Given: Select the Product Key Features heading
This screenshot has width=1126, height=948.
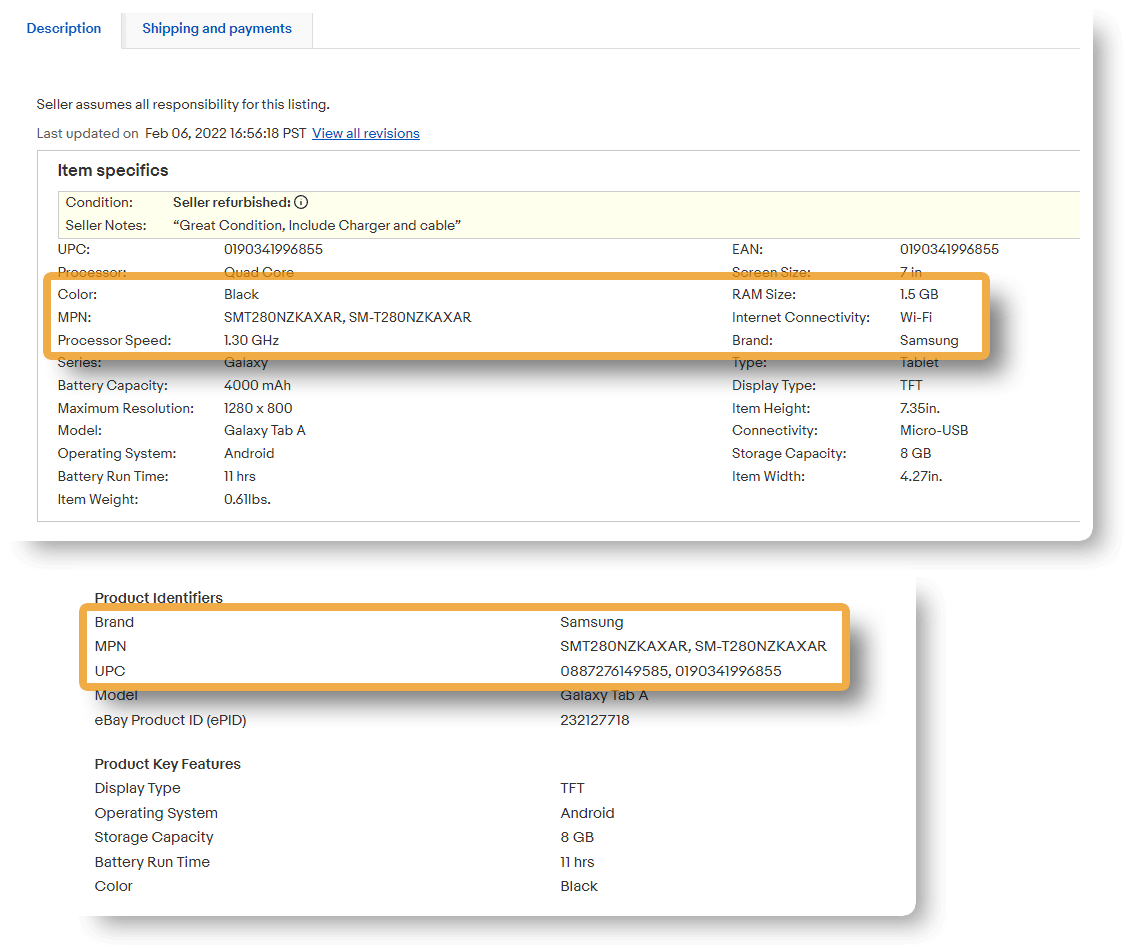Looking at the screenshot, I should [x=167, y=764].
